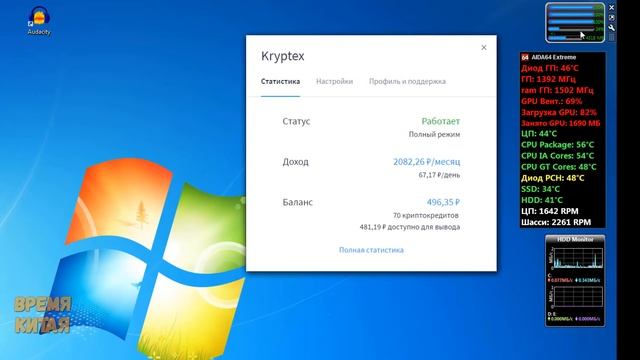Click the Загрузка GPU: 82% reading
The height and width of the screenshot is (360, 640).
pyautogui.click(x=559, y=112)
